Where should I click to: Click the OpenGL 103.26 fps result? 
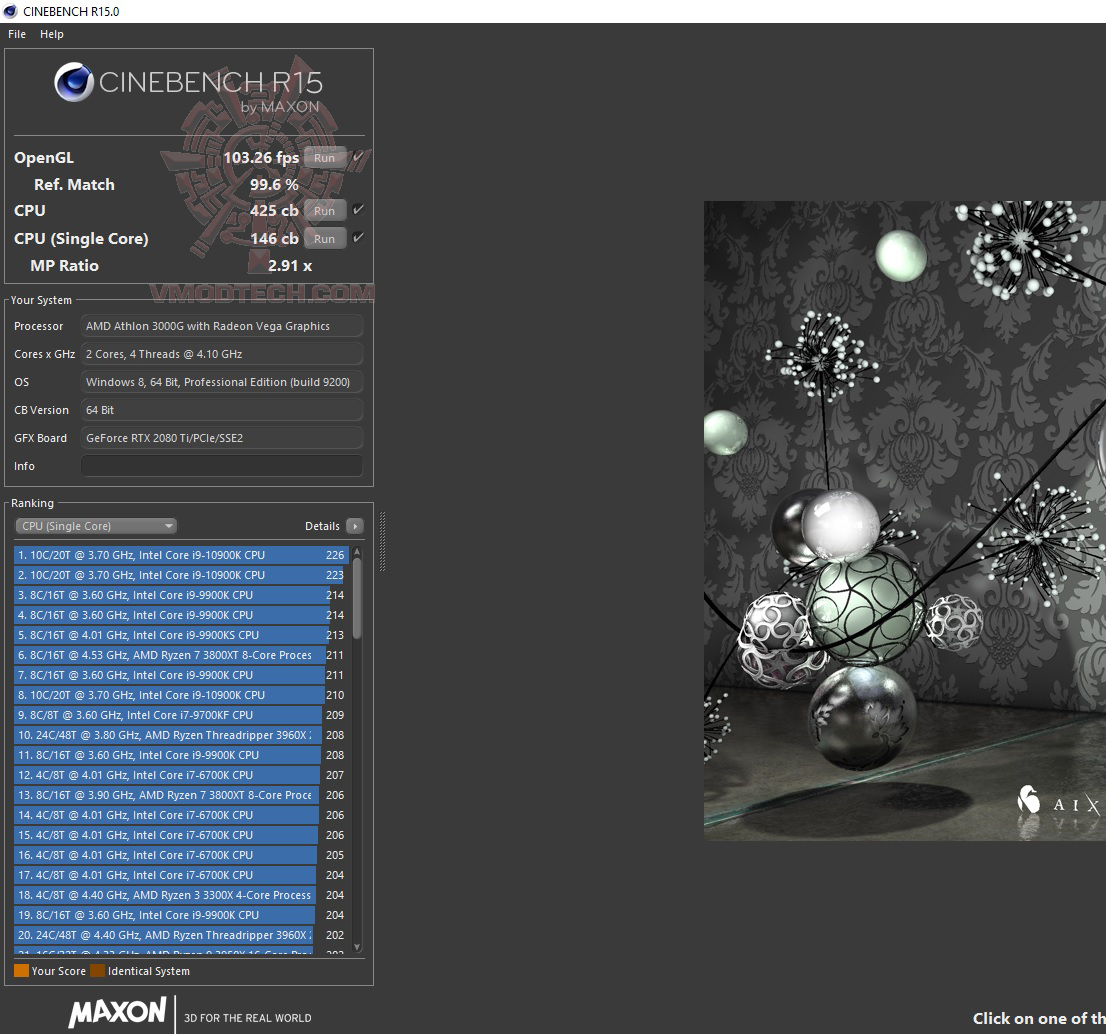pyautogui.click(x=261, y=157)
